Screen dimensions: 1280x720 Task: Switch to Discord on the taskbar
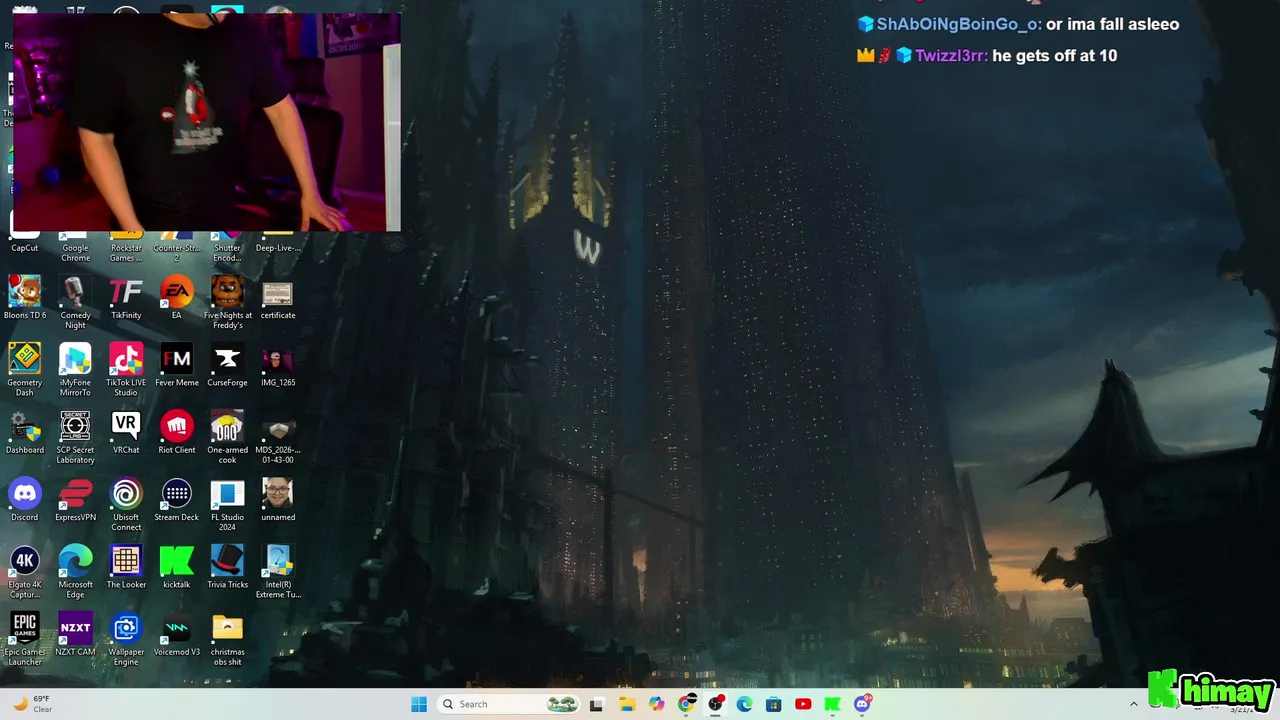tap(863, 704)
